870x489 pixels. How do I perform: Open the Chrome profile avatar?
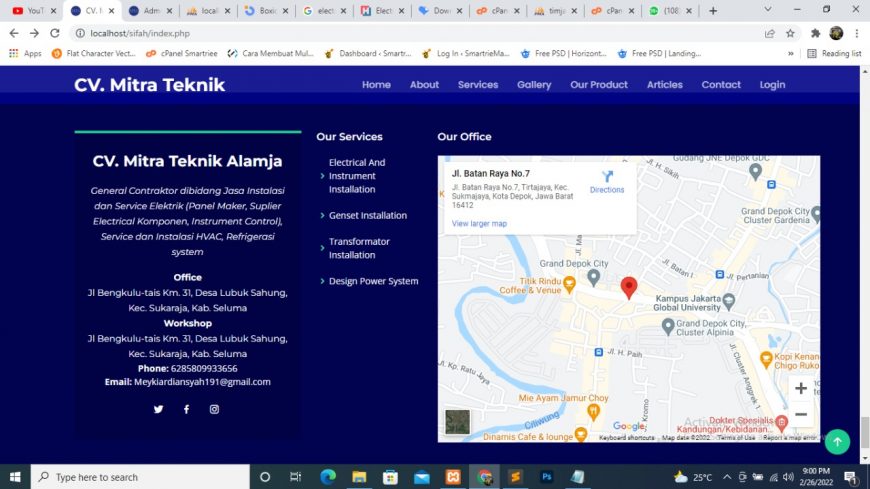(836, 33)
